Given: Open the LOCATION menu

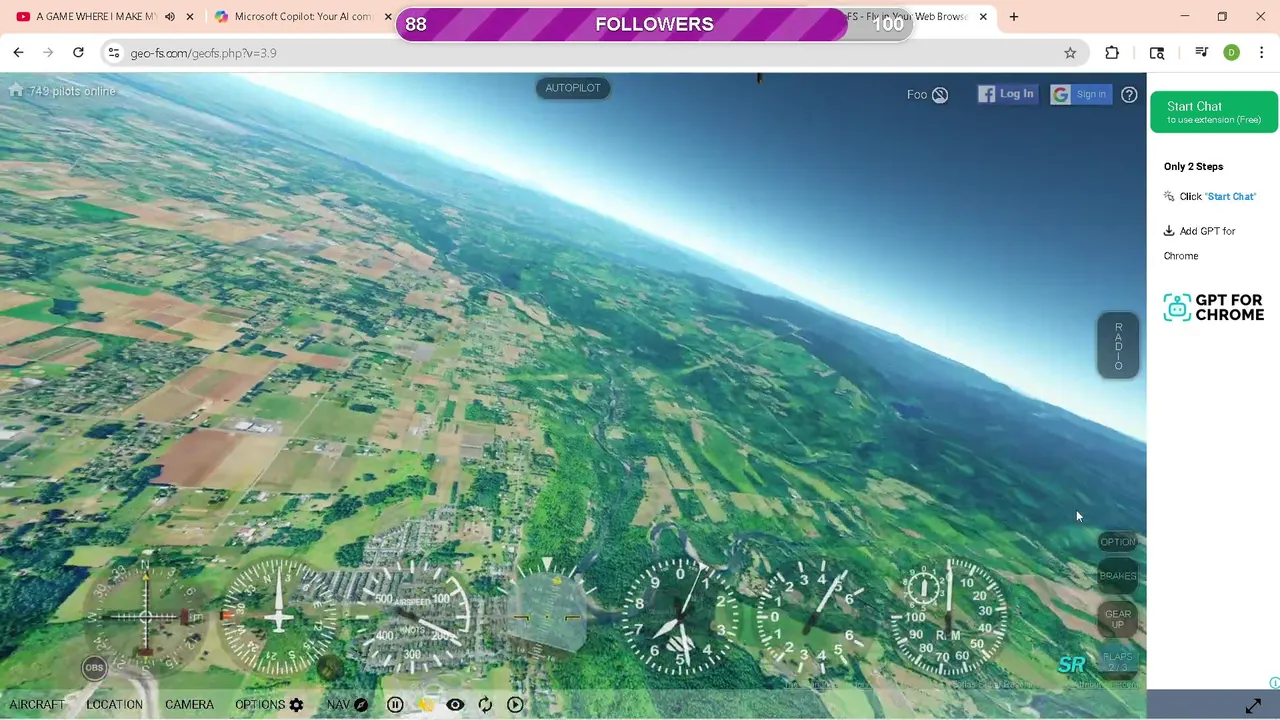Looking at the screenshot, I should (114, 705).
